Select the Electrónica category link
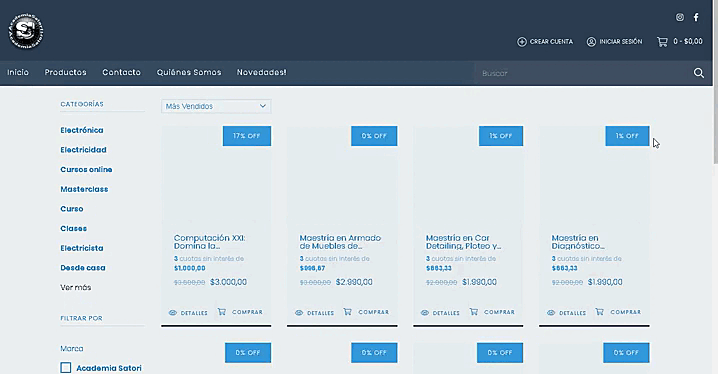Viewport: 718px width, 374px height. pyautogui.click(x=82, y=130)
